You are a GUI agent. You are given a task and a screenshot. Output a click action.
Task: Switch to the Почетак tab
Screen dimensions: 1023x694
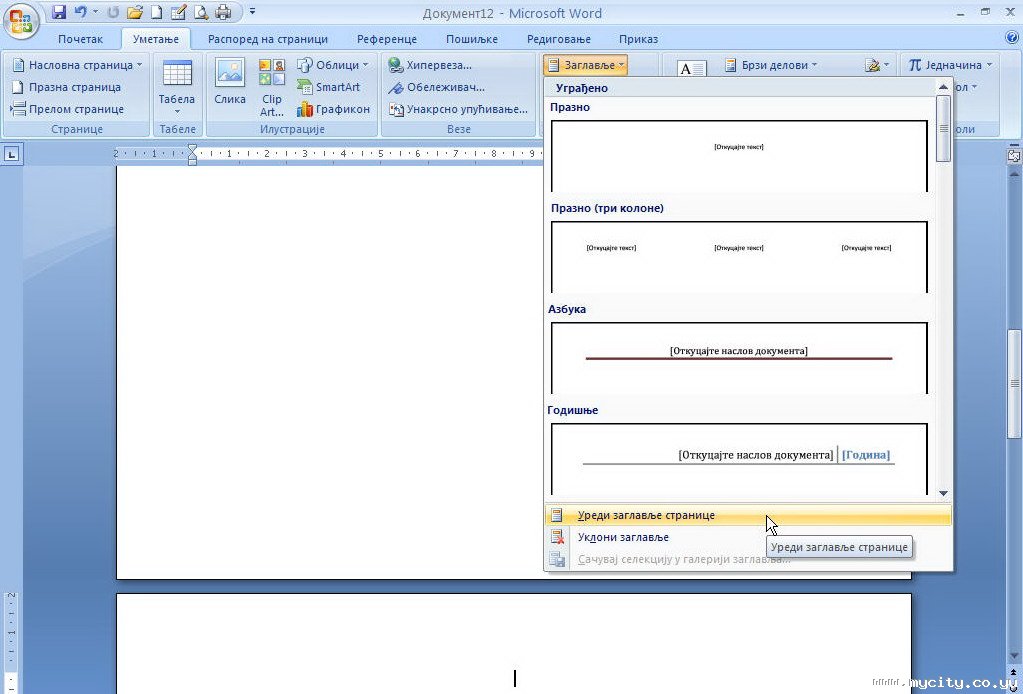click(x=80, y=39)
